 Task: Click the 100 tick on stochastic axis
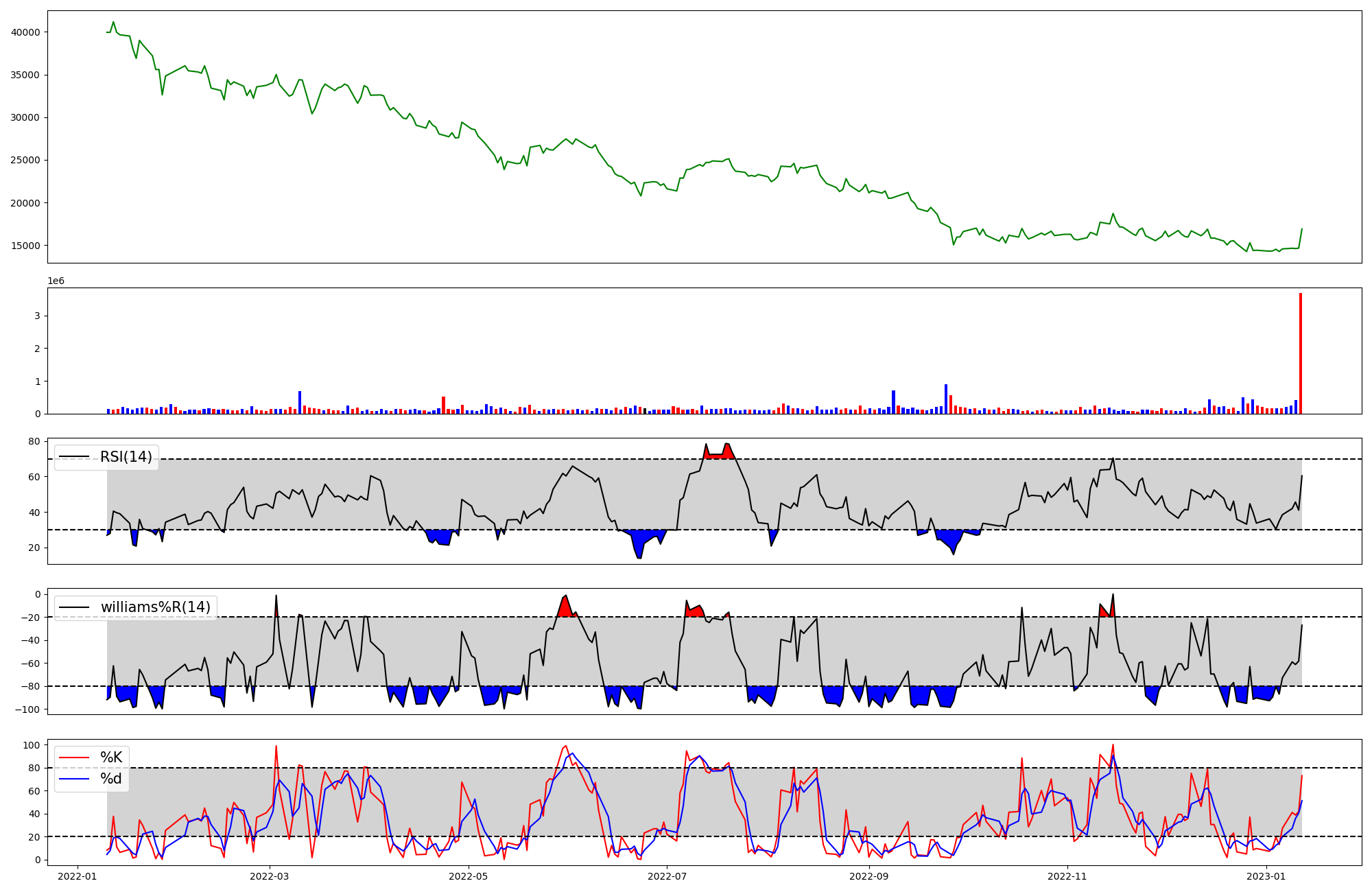pos(32,745)
